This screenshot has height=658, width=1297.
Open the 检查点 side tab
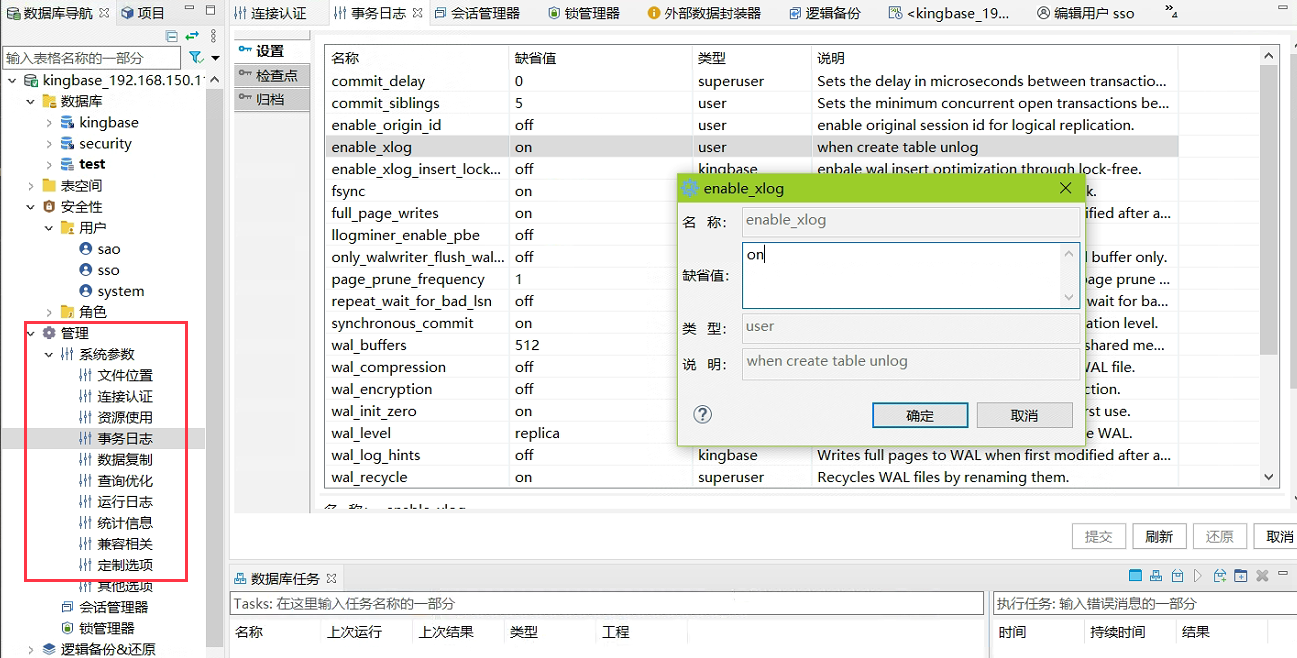[271, 75]
